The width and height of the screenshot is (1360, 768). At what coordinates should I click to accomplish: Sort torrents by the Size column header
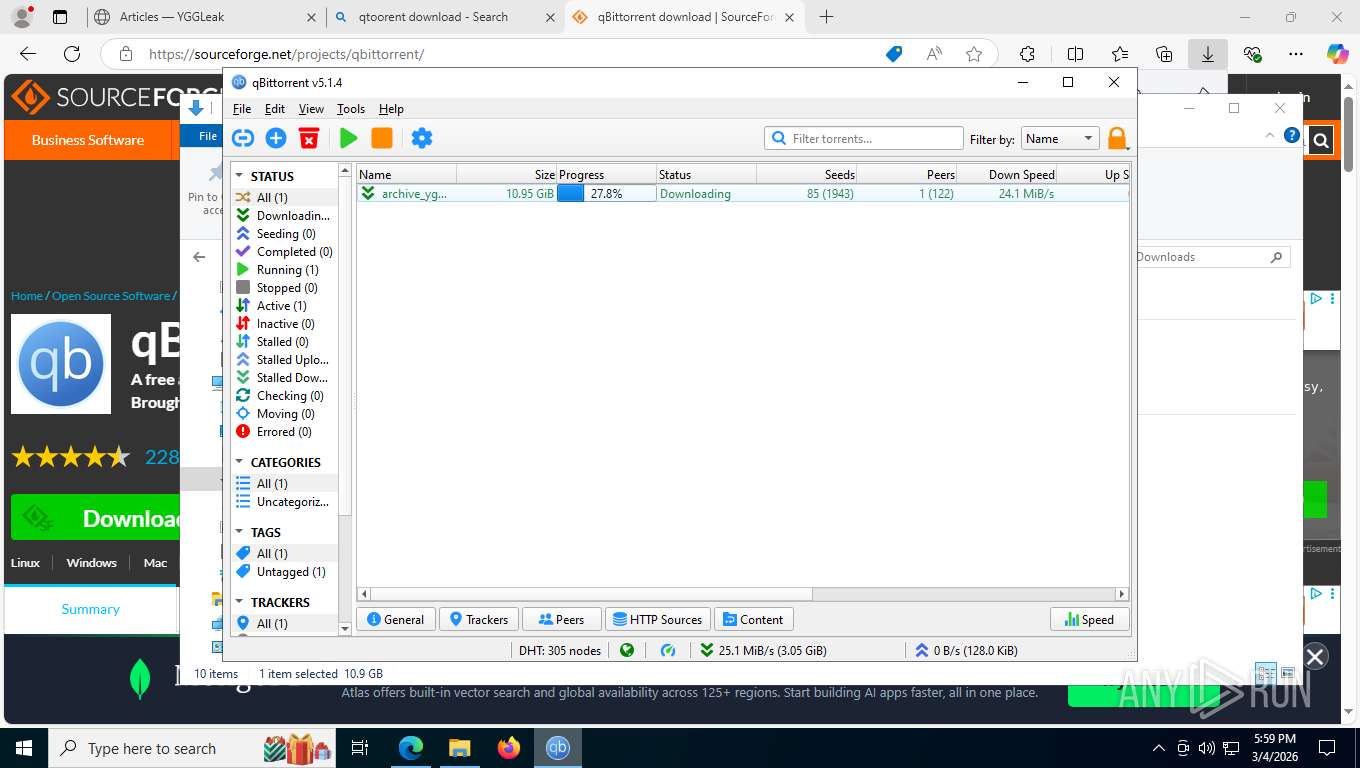[506, 175]
